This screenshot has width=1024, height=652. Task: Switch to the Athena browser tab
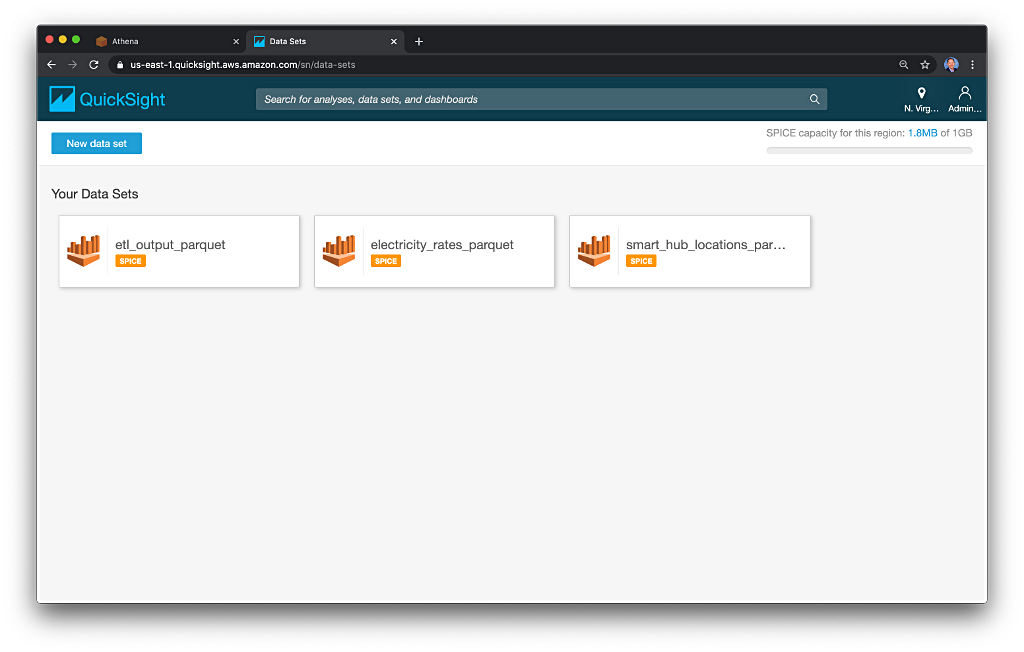pos(167,41)
